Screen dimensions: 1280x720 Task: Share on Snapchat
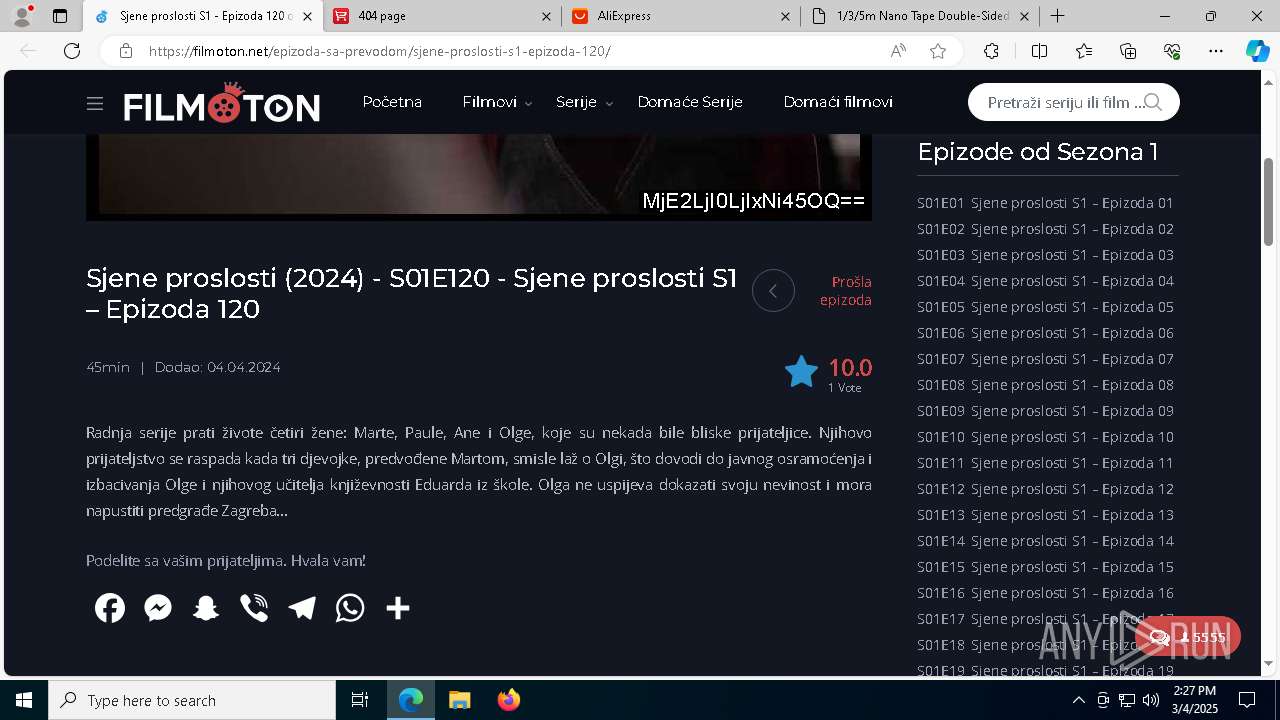point(206,608)
